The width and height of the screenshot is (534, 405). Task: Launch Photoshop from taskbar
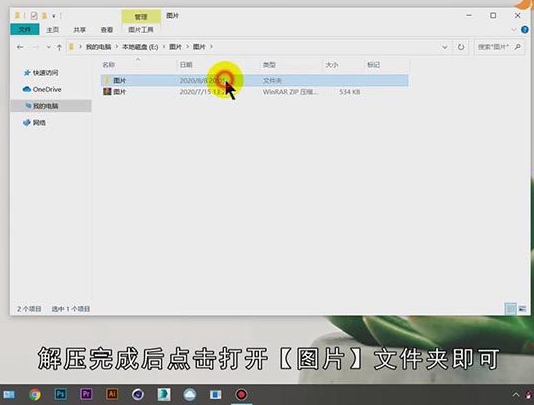pos(61,394)
